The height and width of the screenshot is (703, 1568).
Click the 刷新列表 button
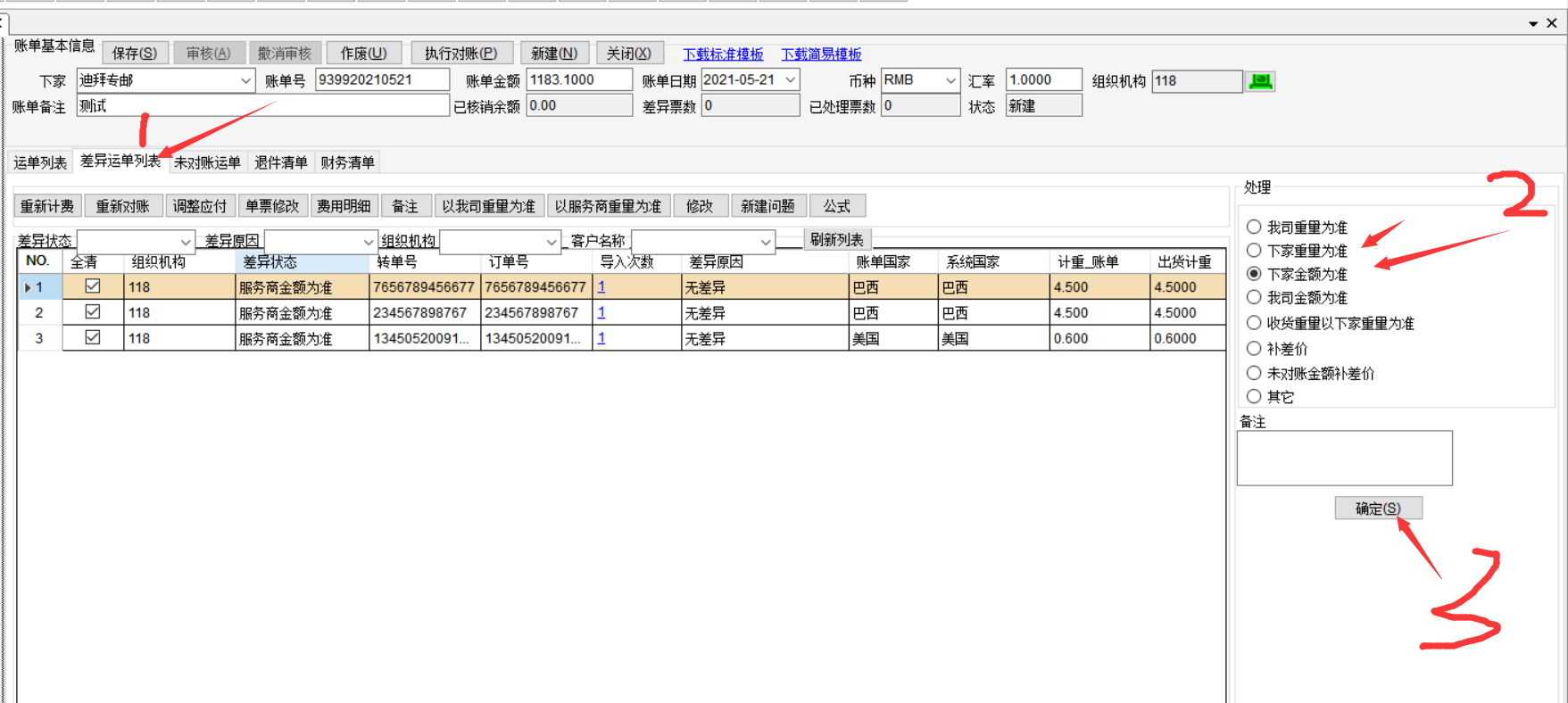[836, 239]
